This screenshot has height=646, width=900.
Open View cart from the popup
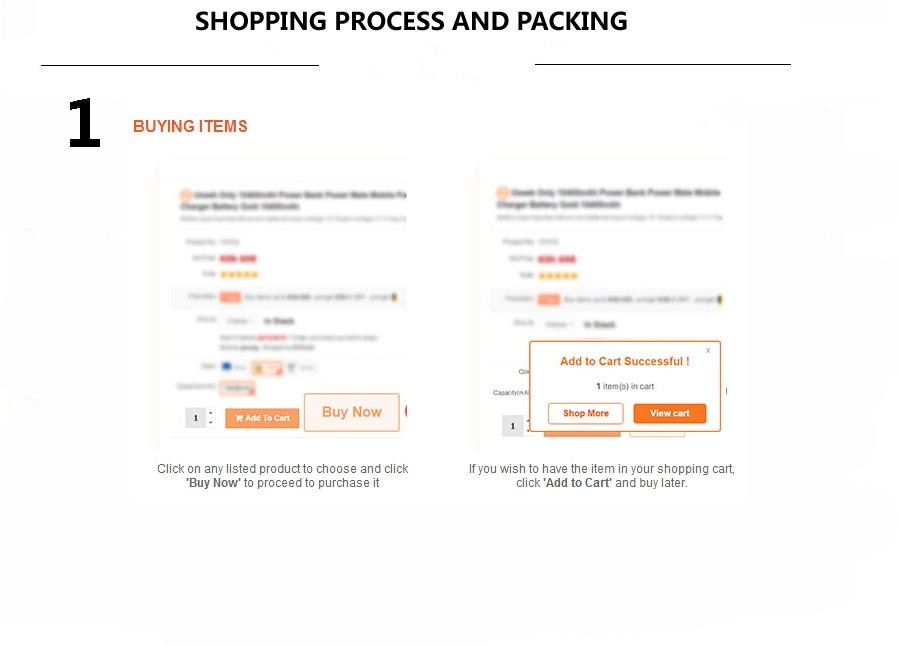coord(669,413)
